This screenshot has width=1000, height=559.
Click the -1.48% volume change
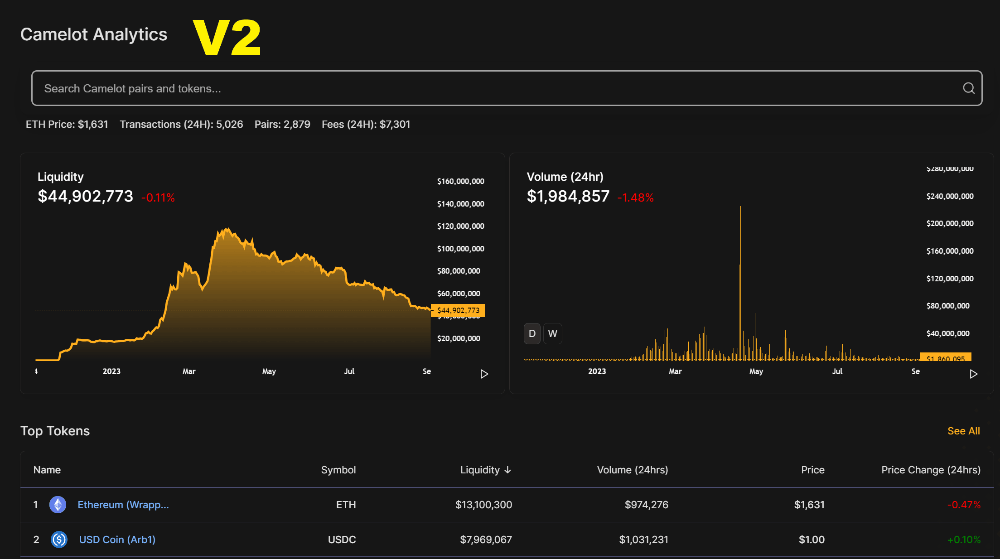pos(635,198)
